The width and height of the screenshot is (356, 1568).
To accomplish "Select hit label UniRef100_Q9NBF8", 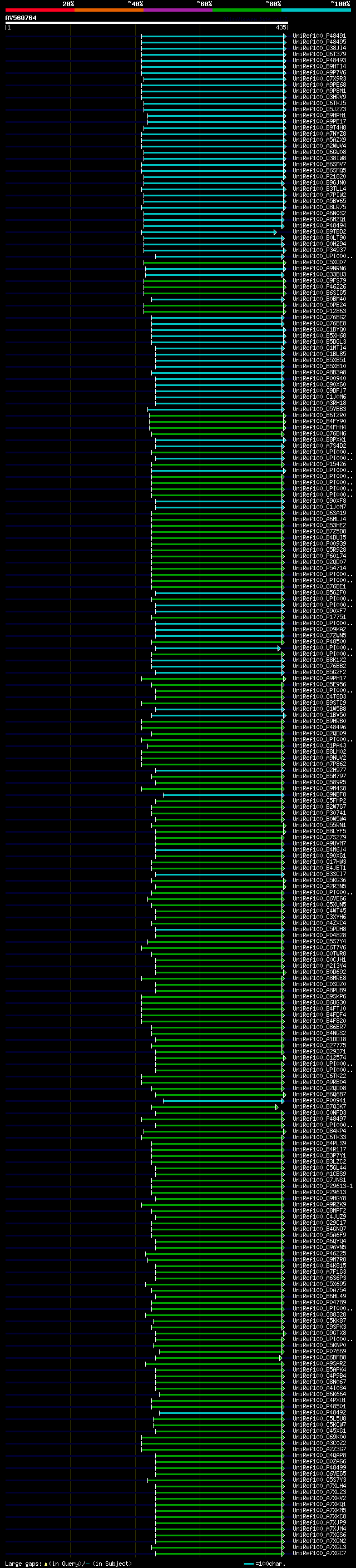I will tap(319, 794).
